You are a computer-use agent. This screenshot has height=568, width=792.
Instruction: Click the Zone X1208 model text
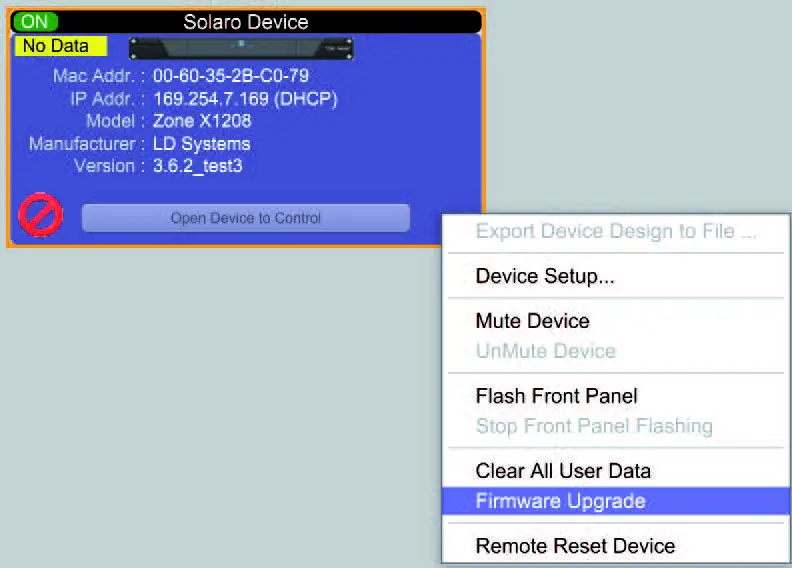(202, 121)
